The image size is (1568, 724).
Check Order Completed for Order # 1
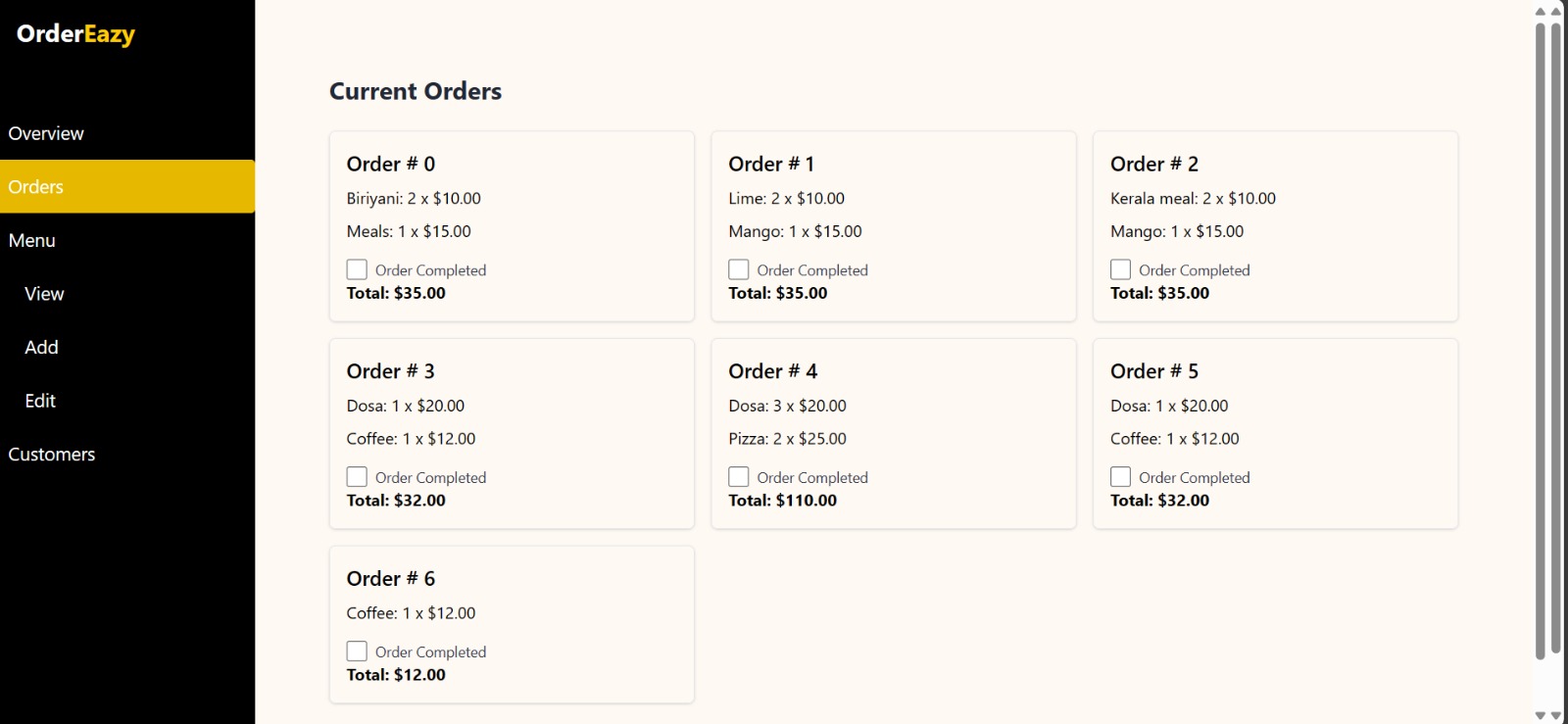(739, 269)
